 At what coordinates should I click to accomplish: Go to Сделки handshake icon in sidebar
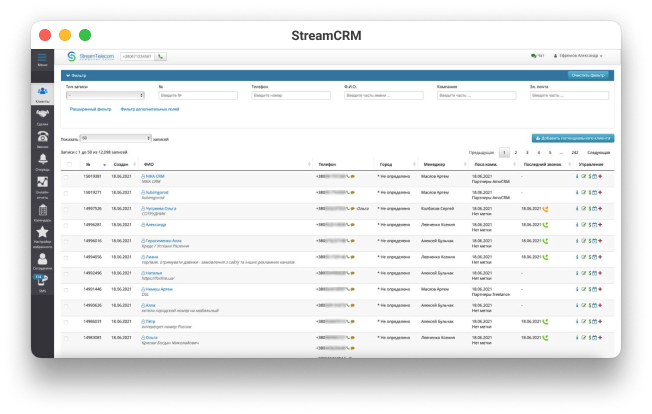(42, 116)
